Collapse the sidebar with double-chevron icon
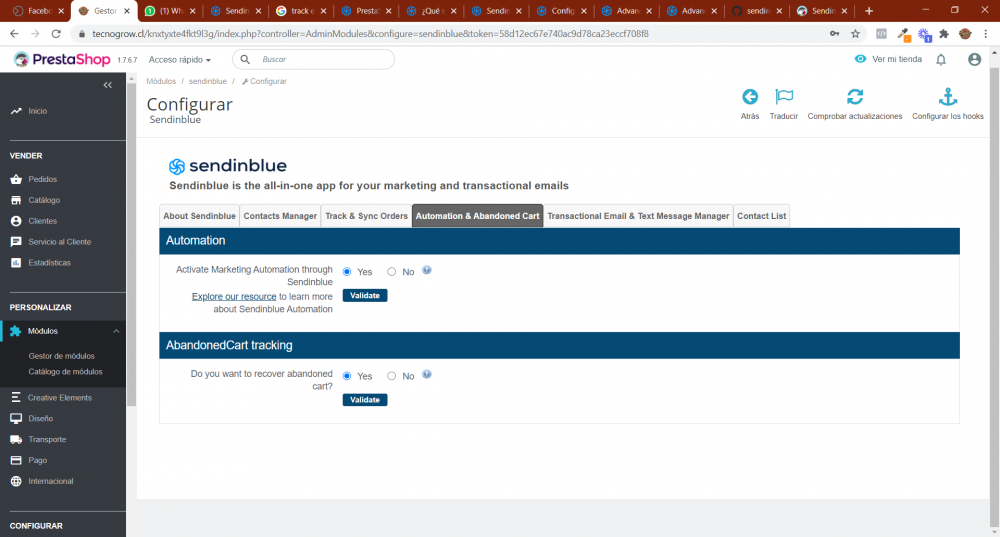1000x537 pixels. pyautogui.click(x=108, y=85)
